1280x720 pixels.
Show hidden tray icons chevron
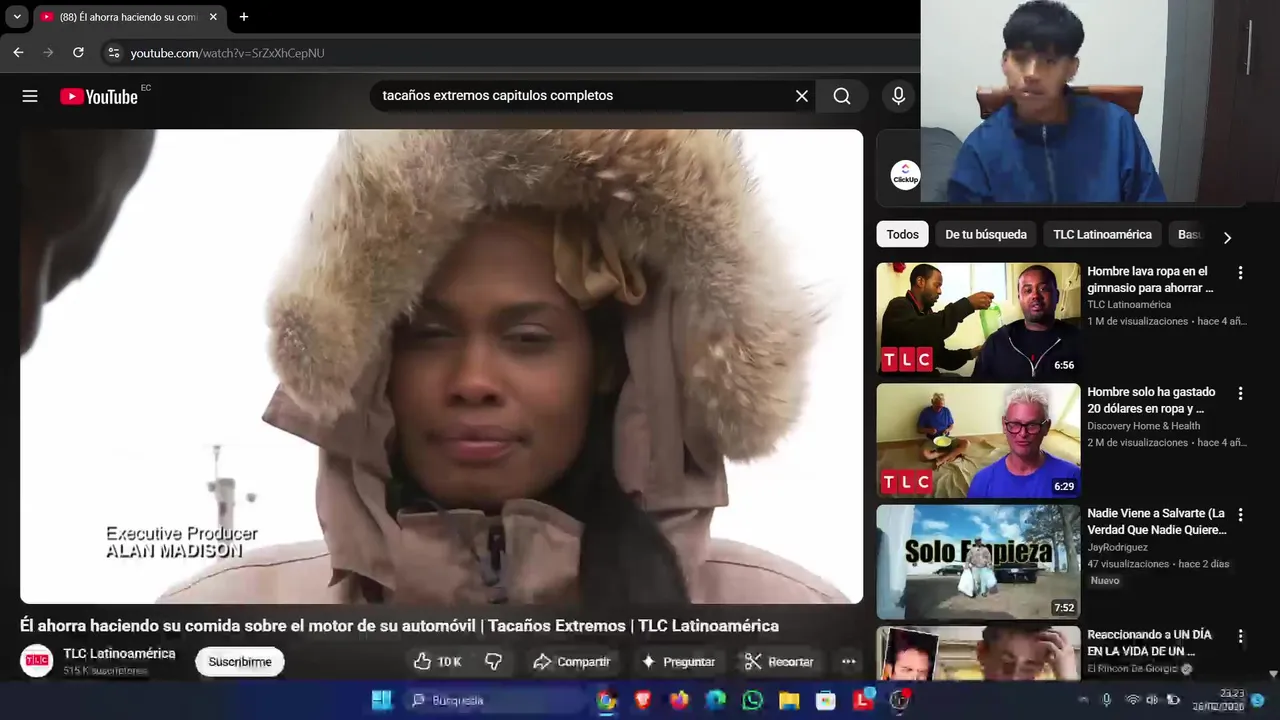[1084, 700]
